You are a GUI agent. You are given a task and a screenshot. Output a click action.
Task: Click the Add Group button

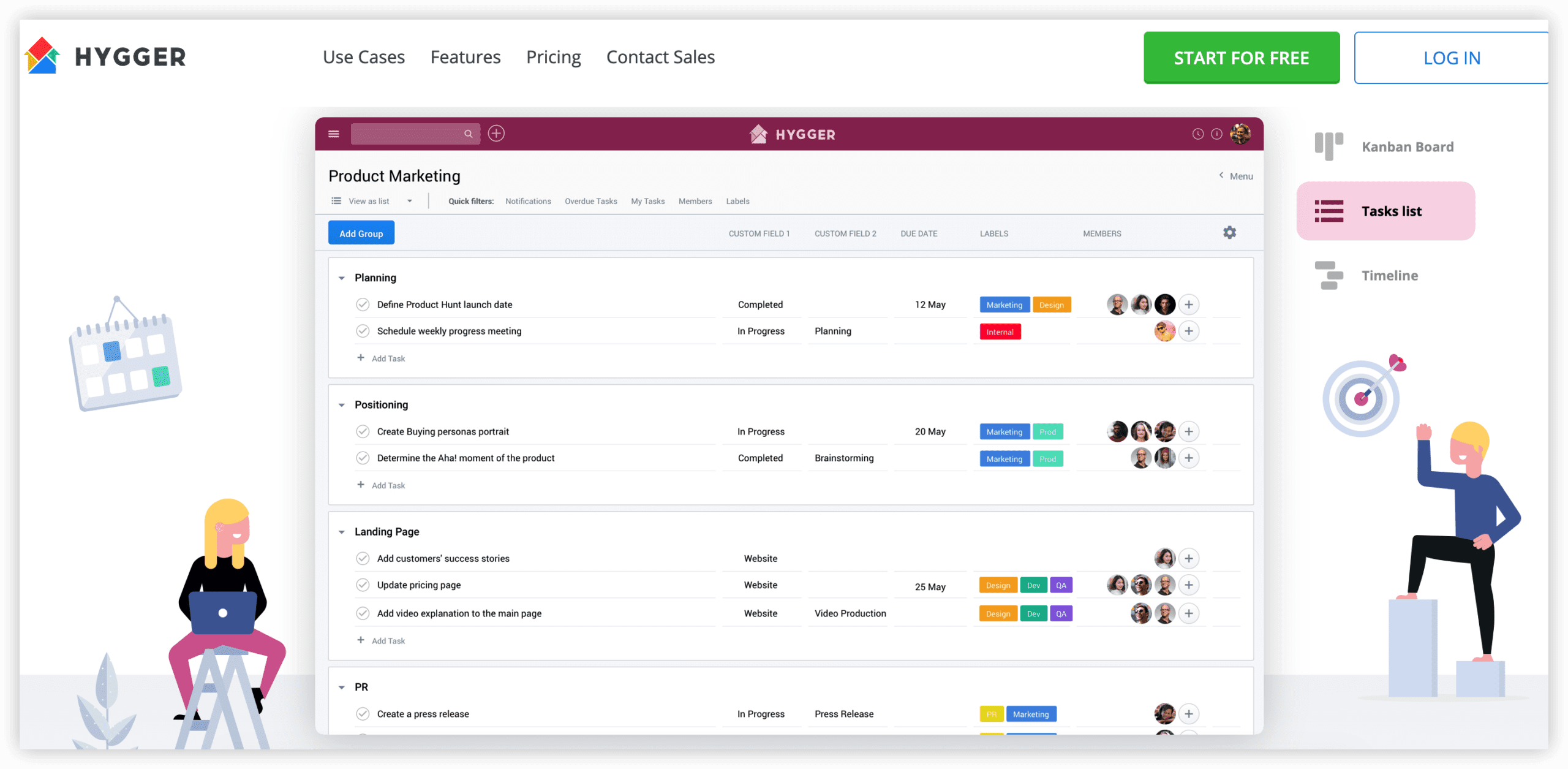pyautogui.click(x=361, y=233)
